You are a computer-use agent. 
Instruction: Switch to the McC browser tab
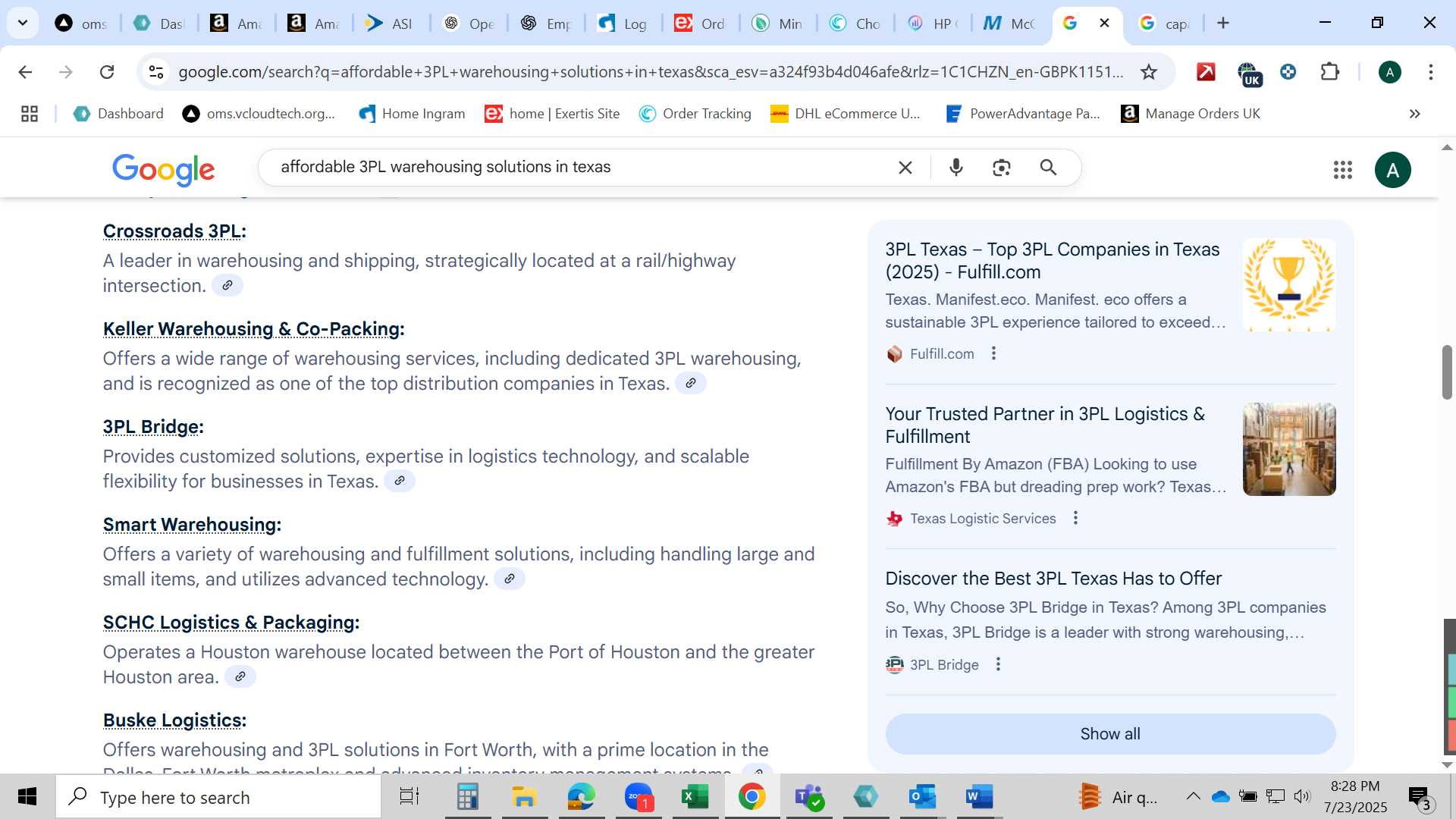(1010, 24)
